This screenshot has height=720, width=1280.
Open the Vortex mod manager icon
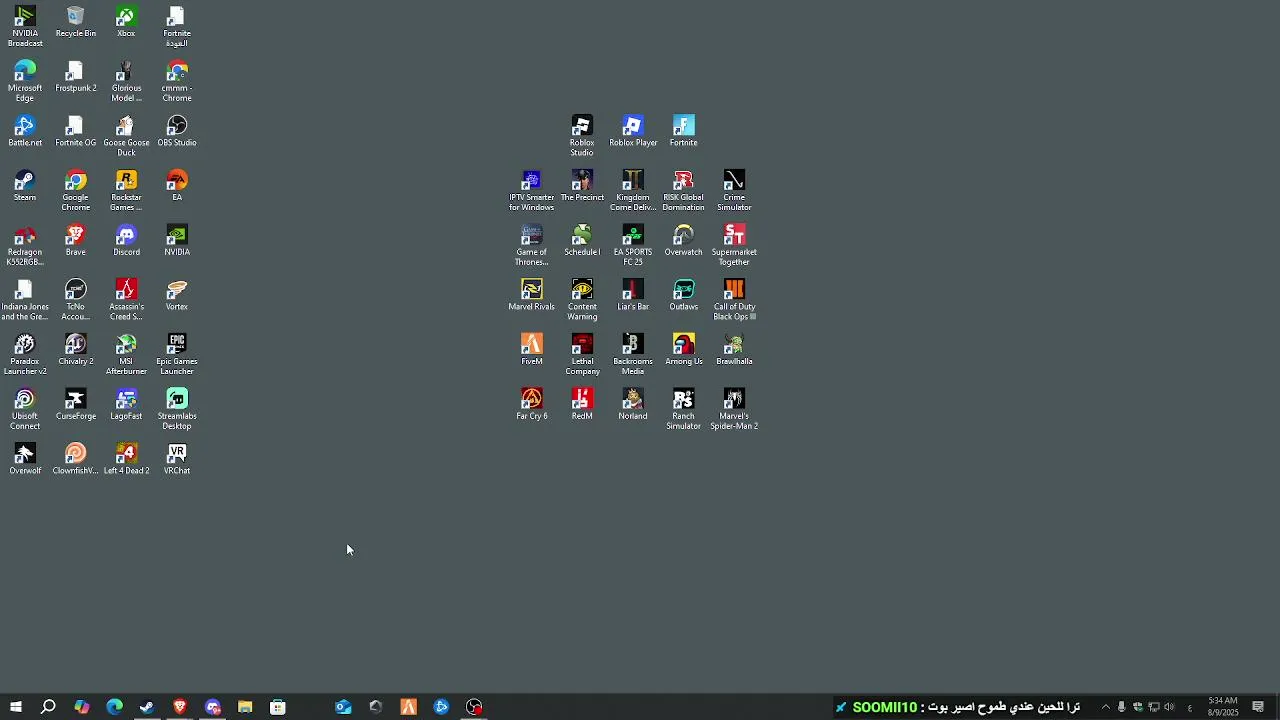pyautogui.click(x=177, y=295)
